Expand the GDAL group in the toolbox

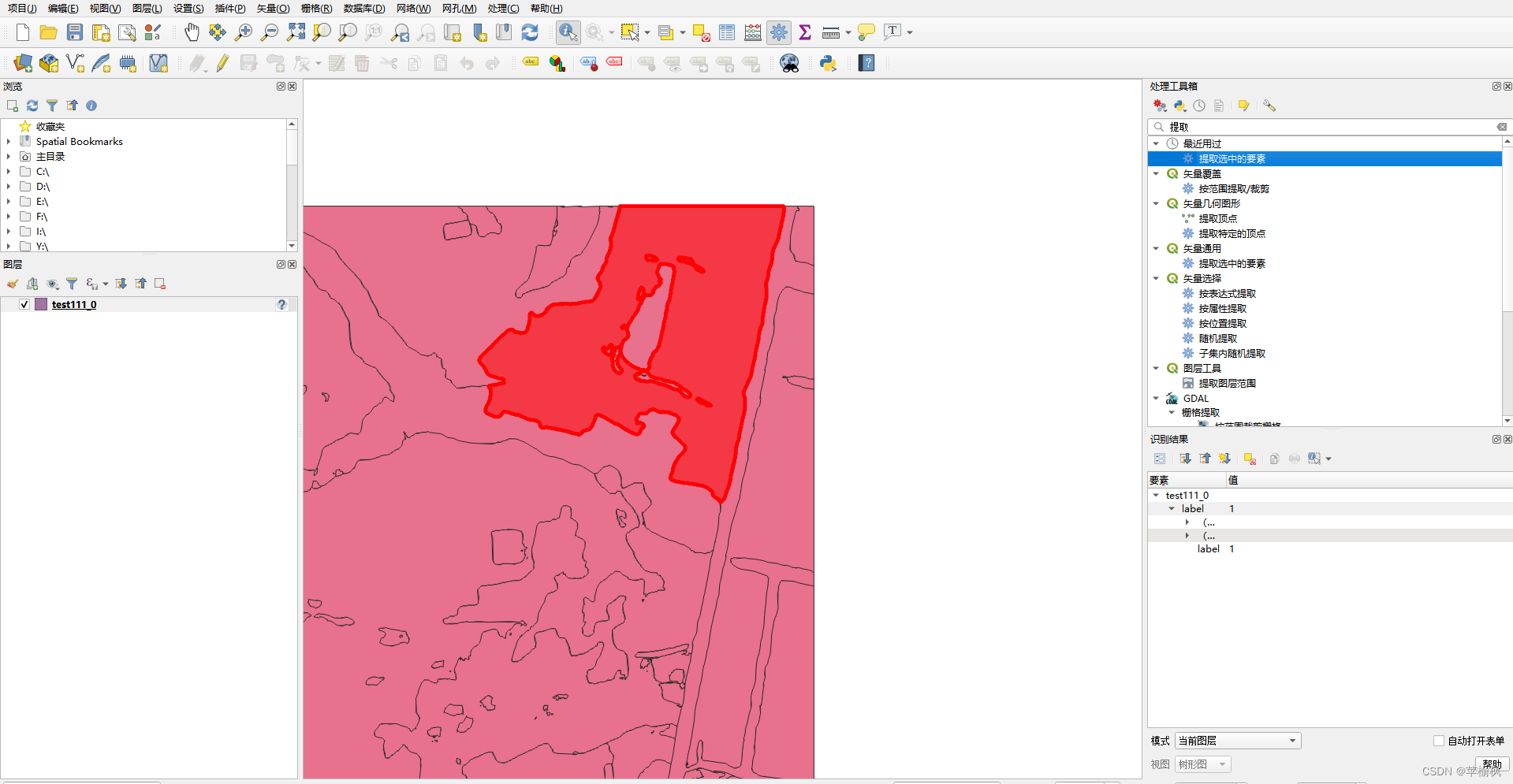(1156, 398)
